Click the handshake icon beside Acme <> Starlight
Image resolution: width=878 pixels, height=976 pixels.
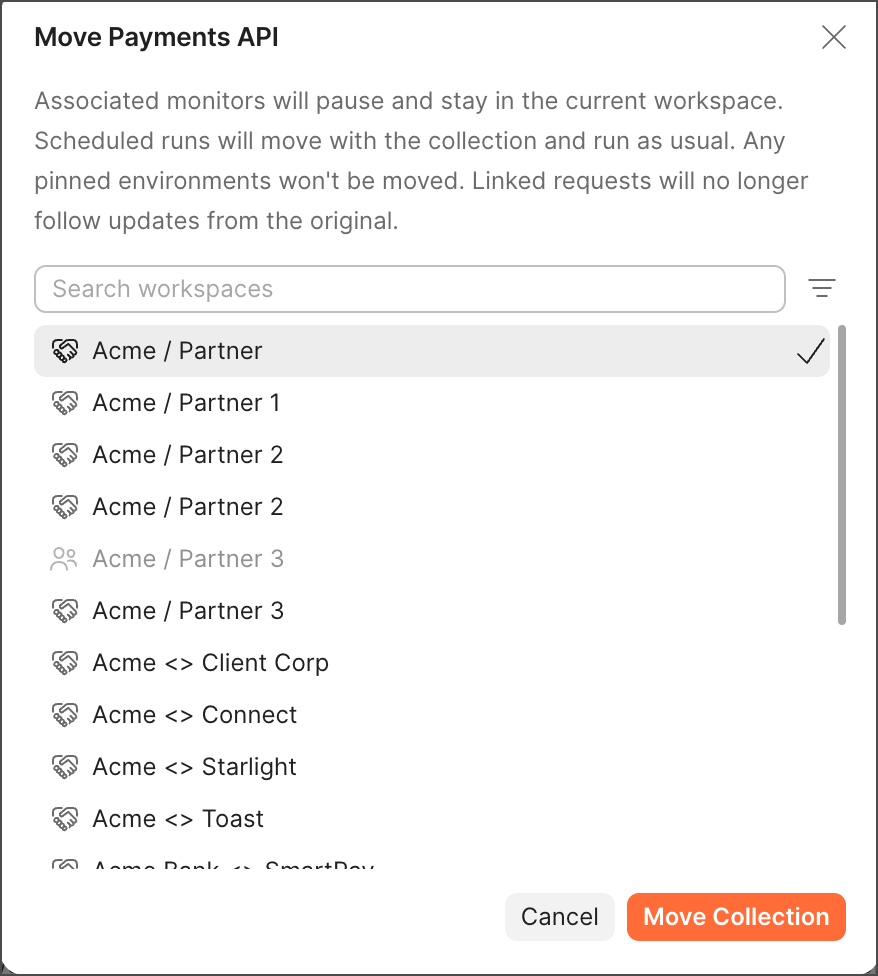64,767
